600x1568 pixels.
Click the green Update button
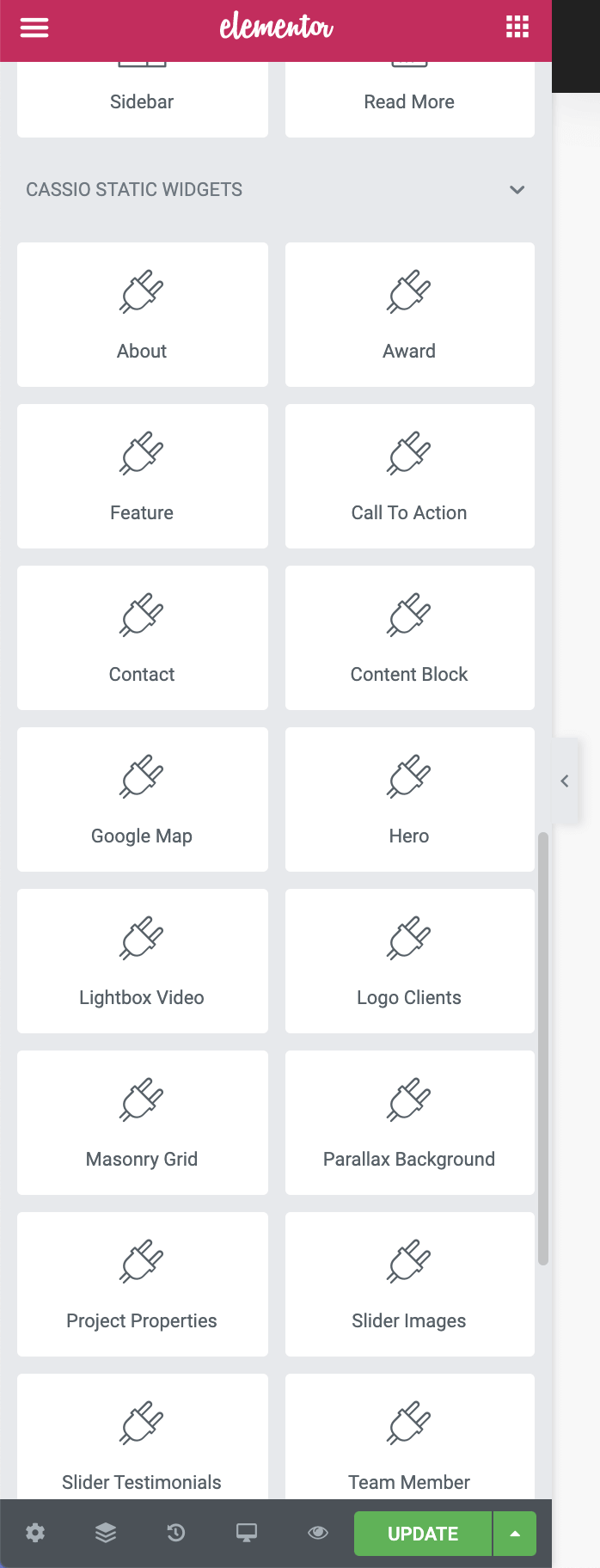coord(423,1534)
